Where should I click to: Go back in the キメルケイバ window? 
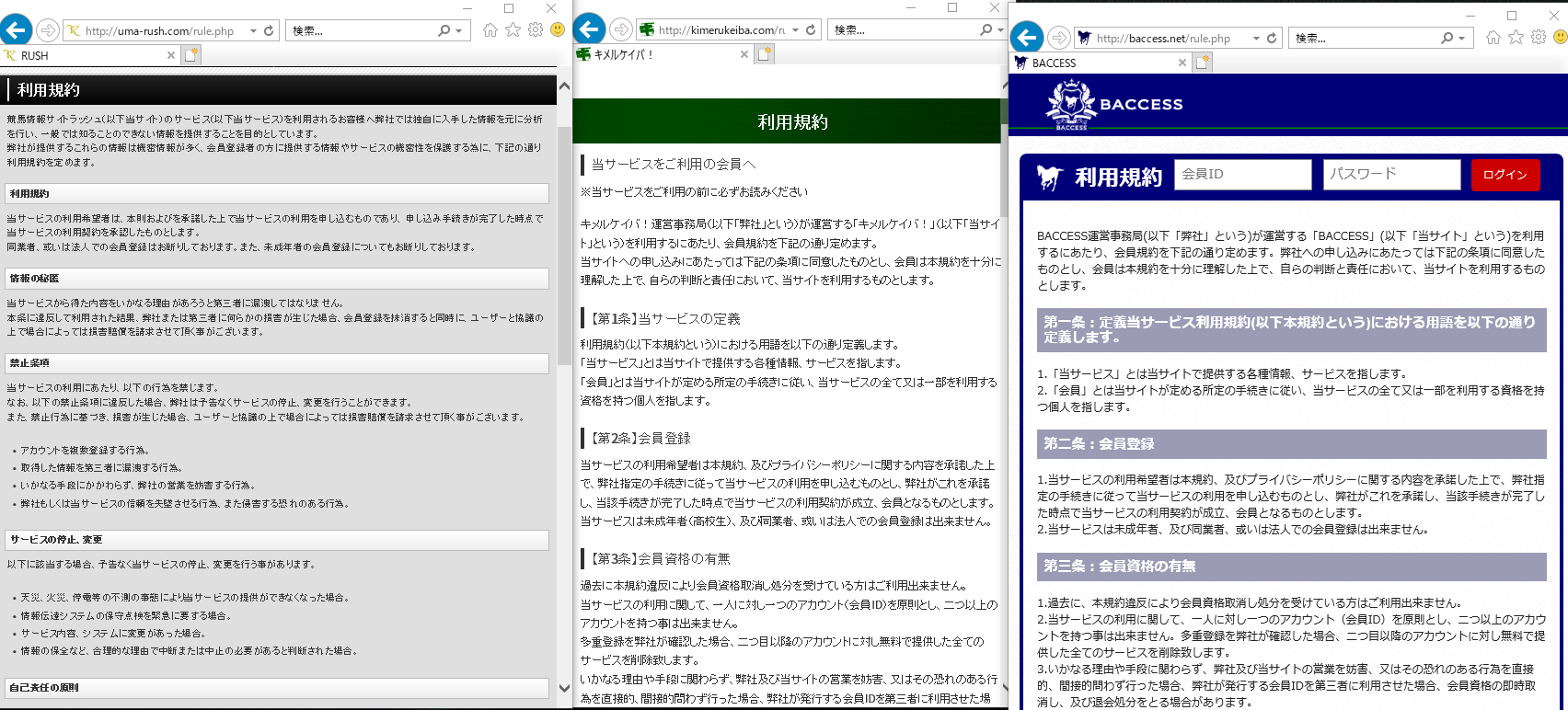[x=590, y=29]
